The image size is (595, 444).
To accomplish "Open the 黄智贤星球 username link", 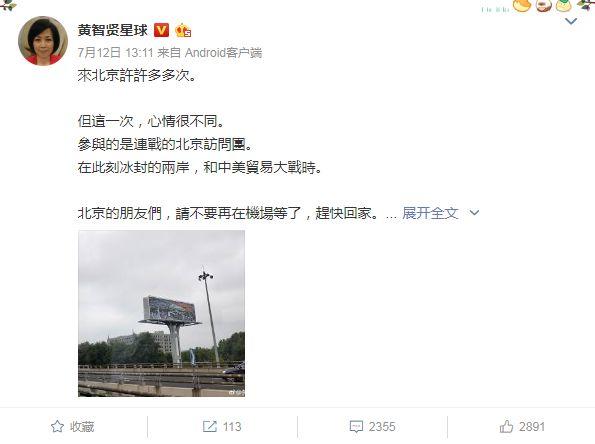I will (112, 30).
